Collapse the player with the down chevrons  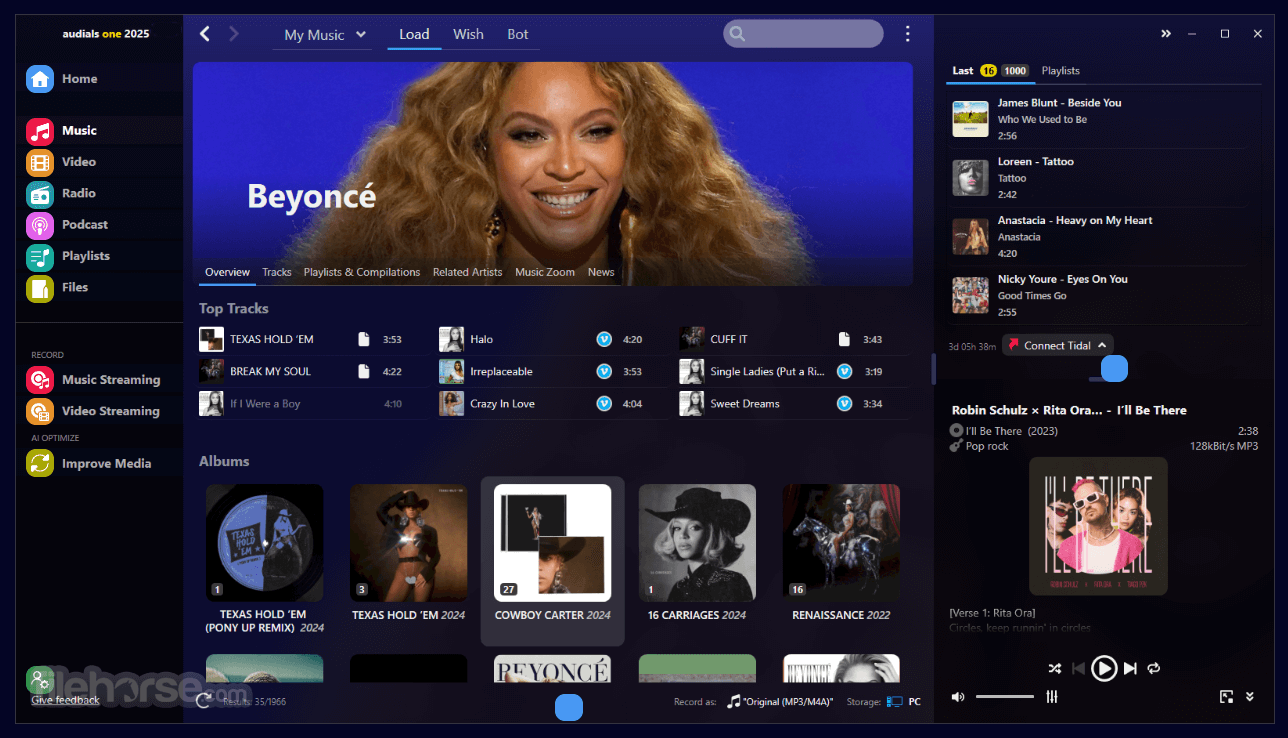pos(1250,696)
